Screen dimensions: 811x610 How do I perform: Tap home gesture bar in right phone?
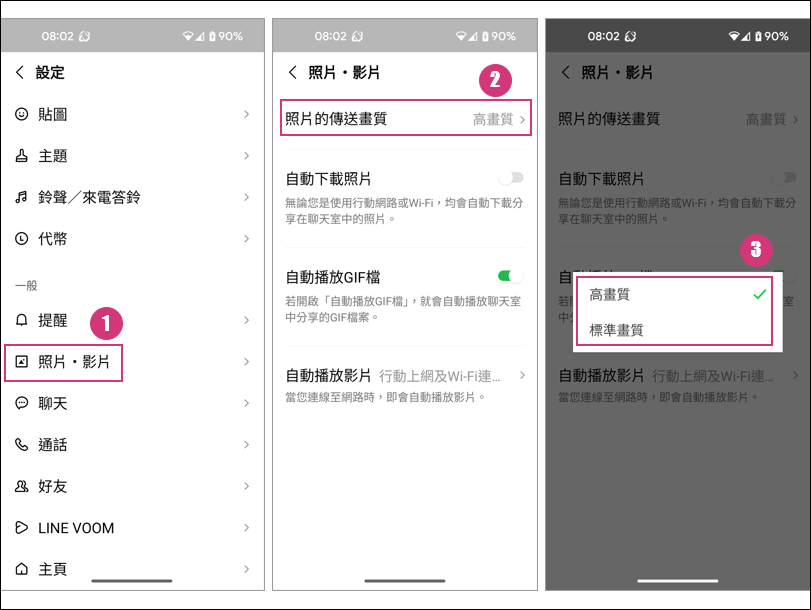tap(678, 581)
